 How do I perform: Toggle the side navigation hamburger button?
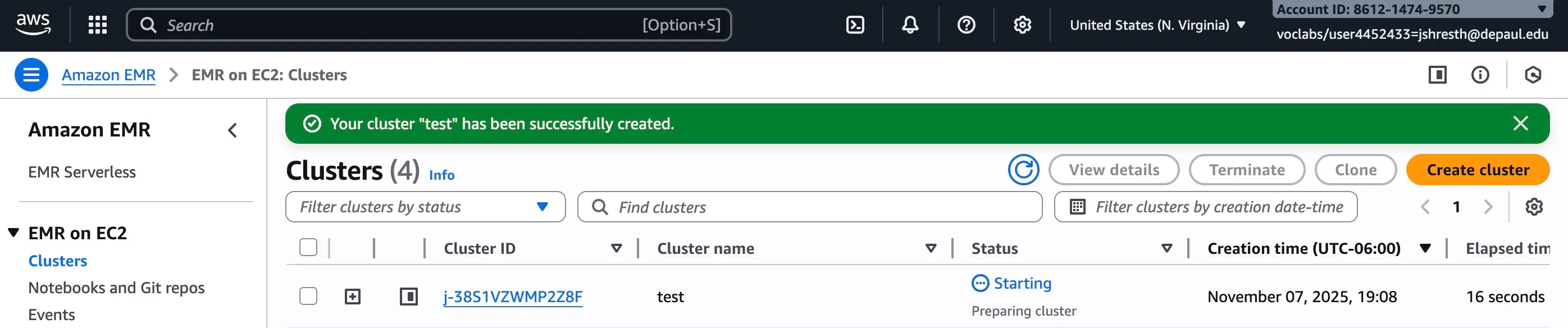pos(31,75)
